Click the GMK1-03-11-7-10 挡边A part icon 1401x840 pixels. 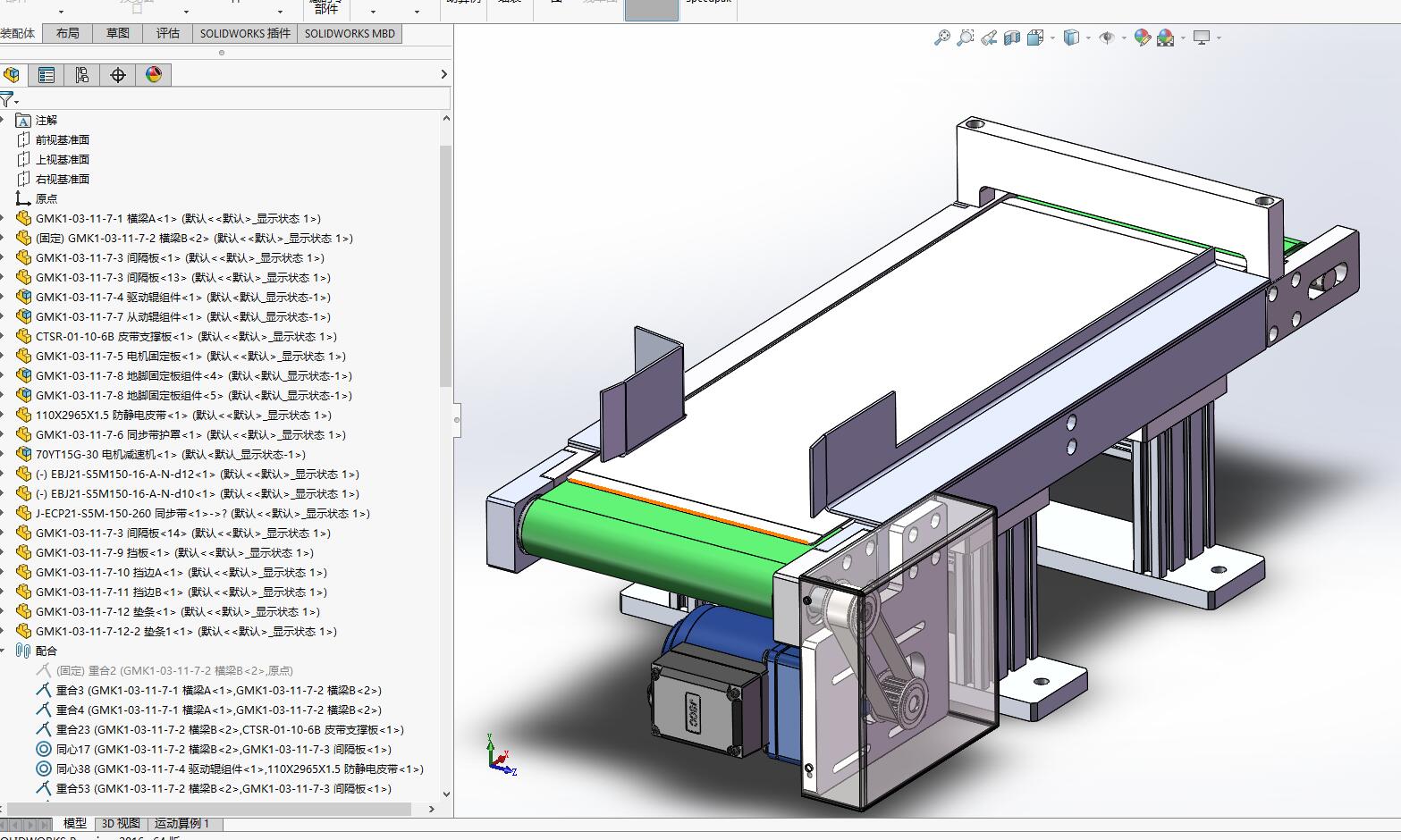click(x=23, y=572)
